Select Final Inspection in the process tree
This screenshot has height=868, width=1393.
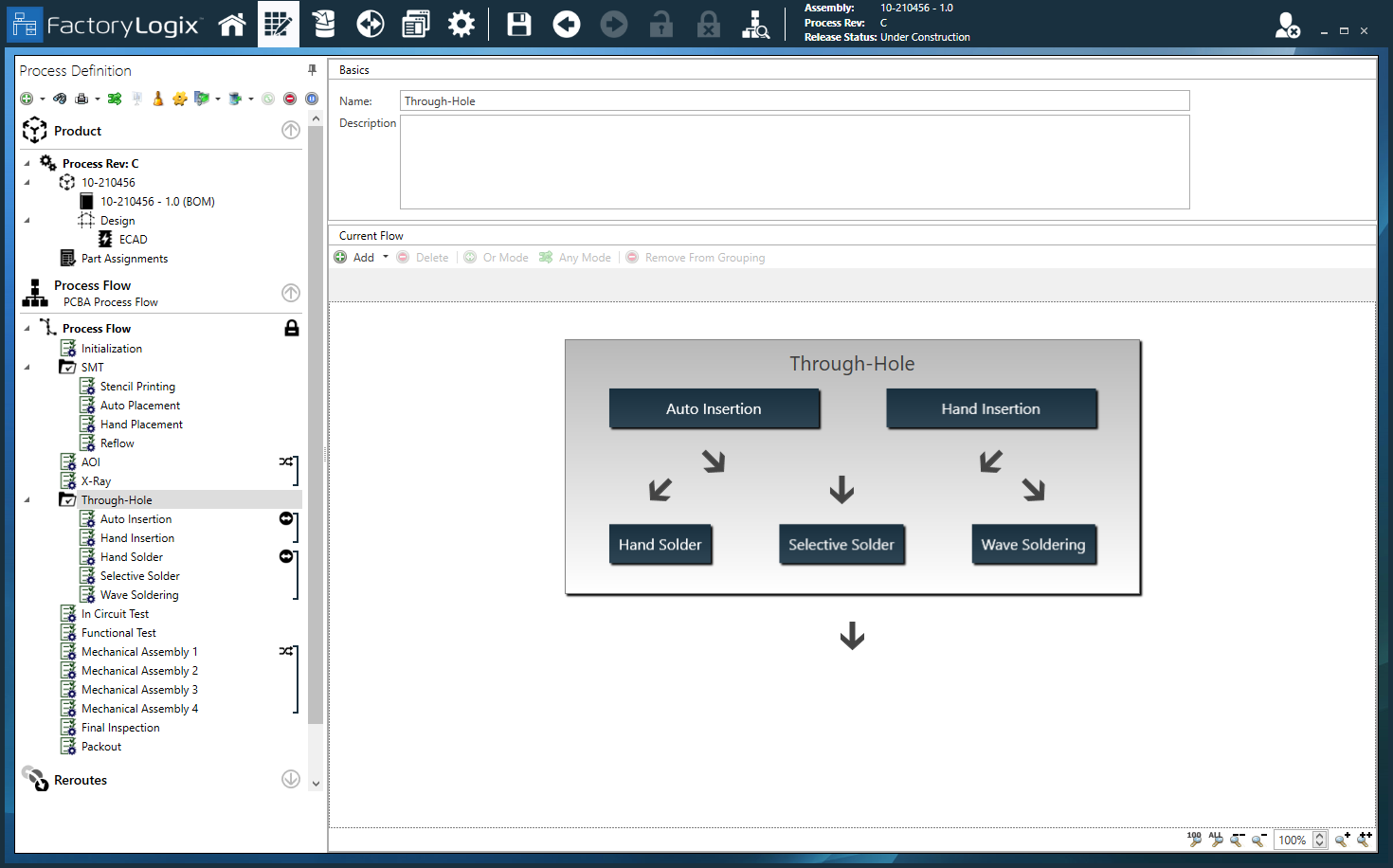120,728
